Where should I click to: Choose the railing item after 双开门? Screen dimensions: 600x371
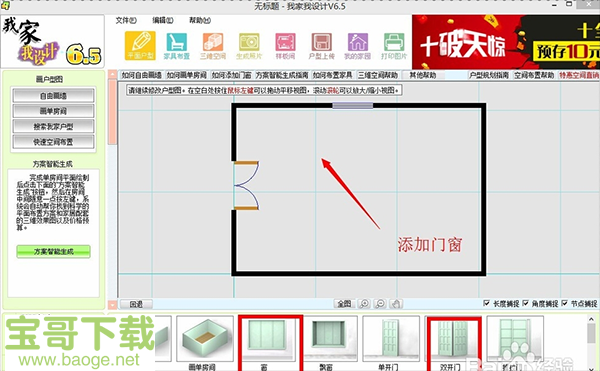[x=515, y=339]
